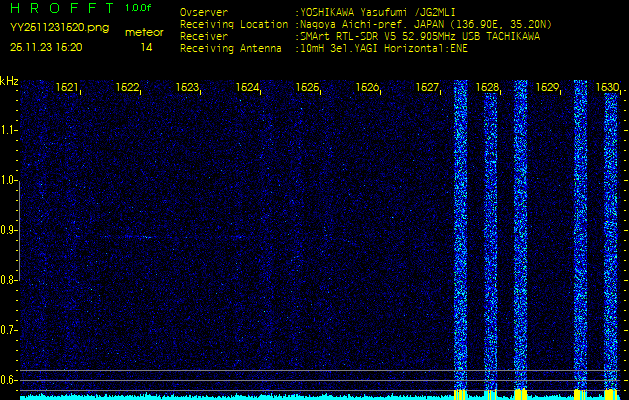Pick the 1530 time marker
629x400 pixels.
click(x=607, y=88)
